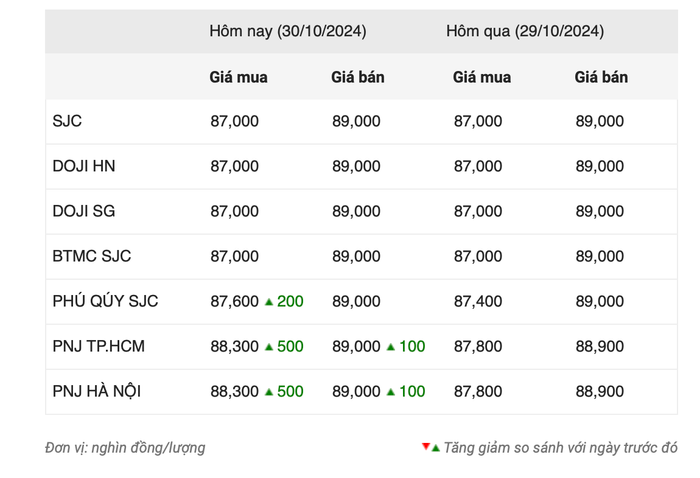Select the 'Hôm qua (29/10/2024)' column header

pyautogui.click(x=524, y=31)
